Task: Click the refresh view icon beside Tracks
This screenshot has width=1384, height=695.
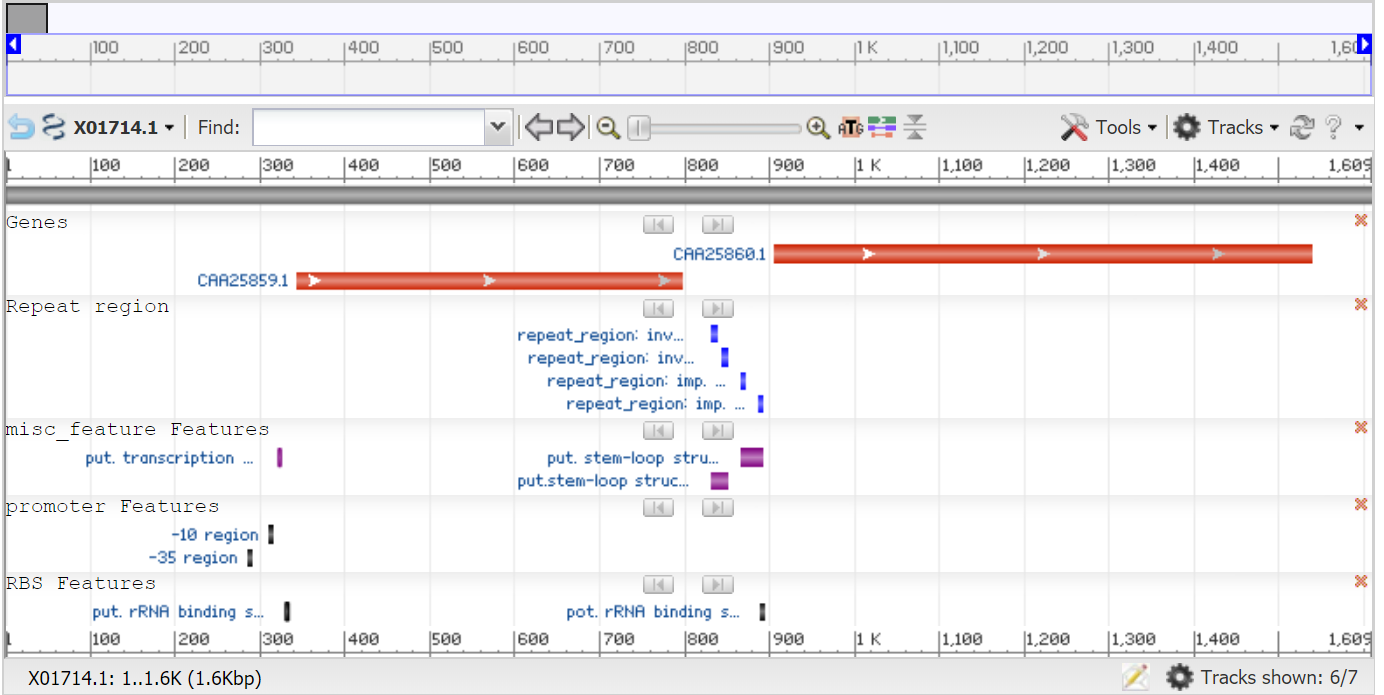Action: [x=1302, y=127]
